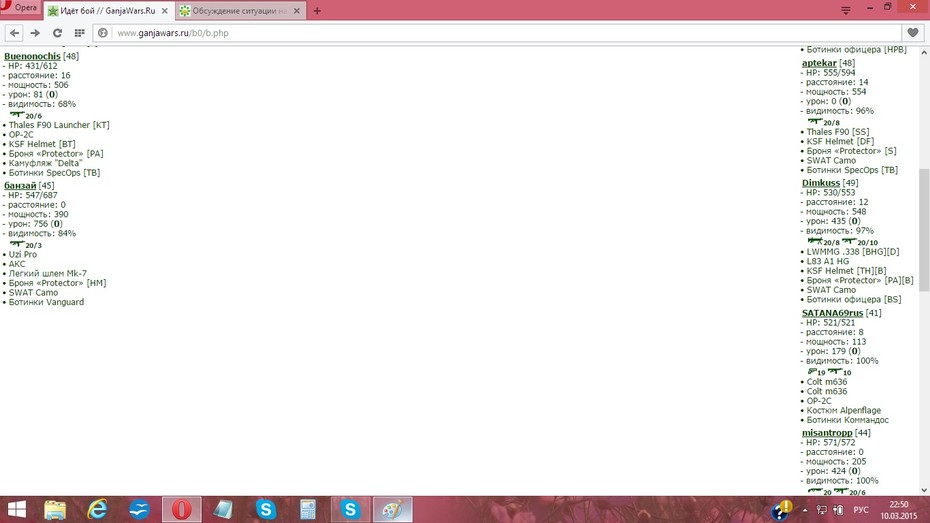Select 'LWMMG .338 [BHG][D]' item text

pos(853,251)
